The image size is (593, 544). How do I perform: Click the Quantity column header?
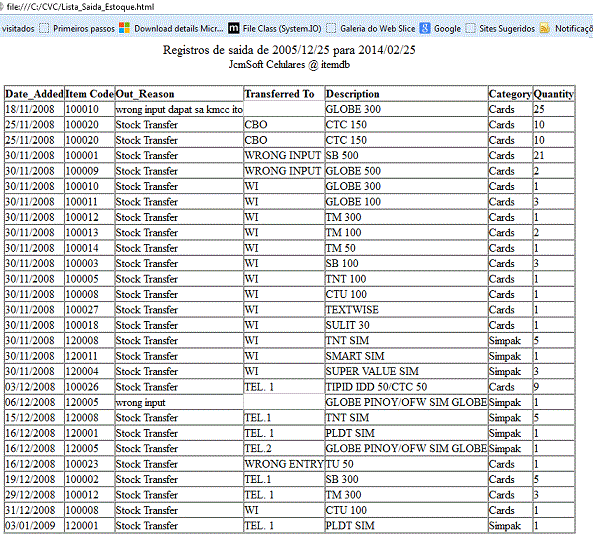554,94
